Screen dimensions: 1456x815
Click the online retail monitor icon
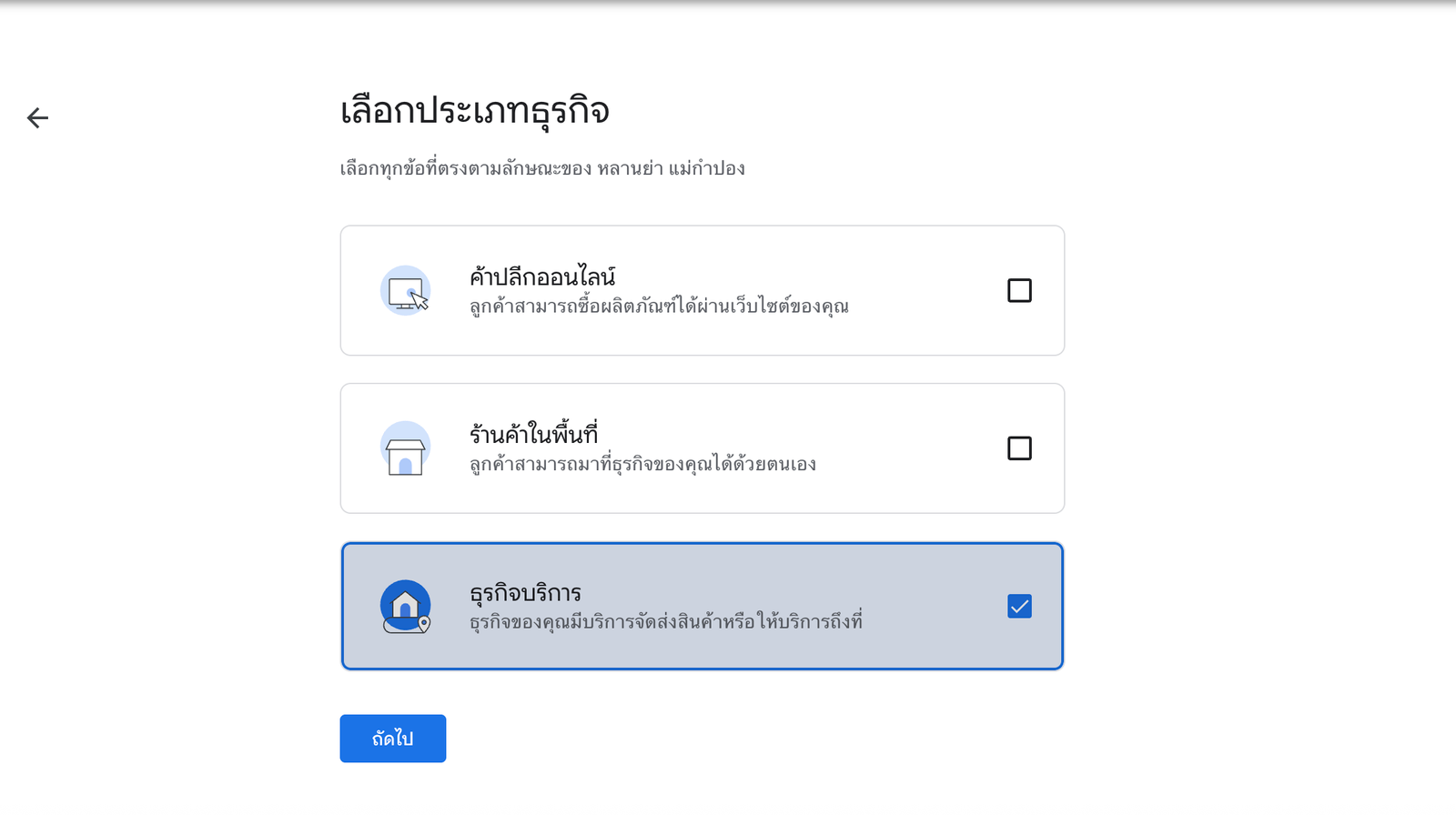pos(405,291)
